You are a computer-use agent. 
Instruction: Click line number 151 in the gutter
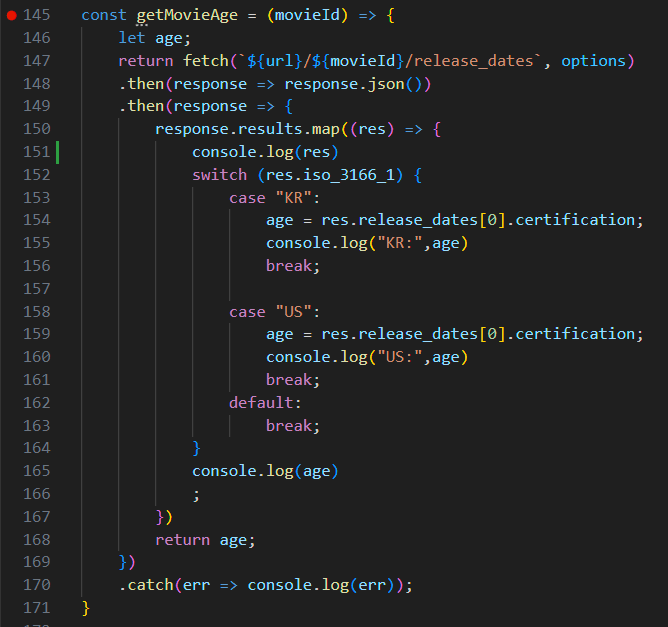click(x=37, y=152)
